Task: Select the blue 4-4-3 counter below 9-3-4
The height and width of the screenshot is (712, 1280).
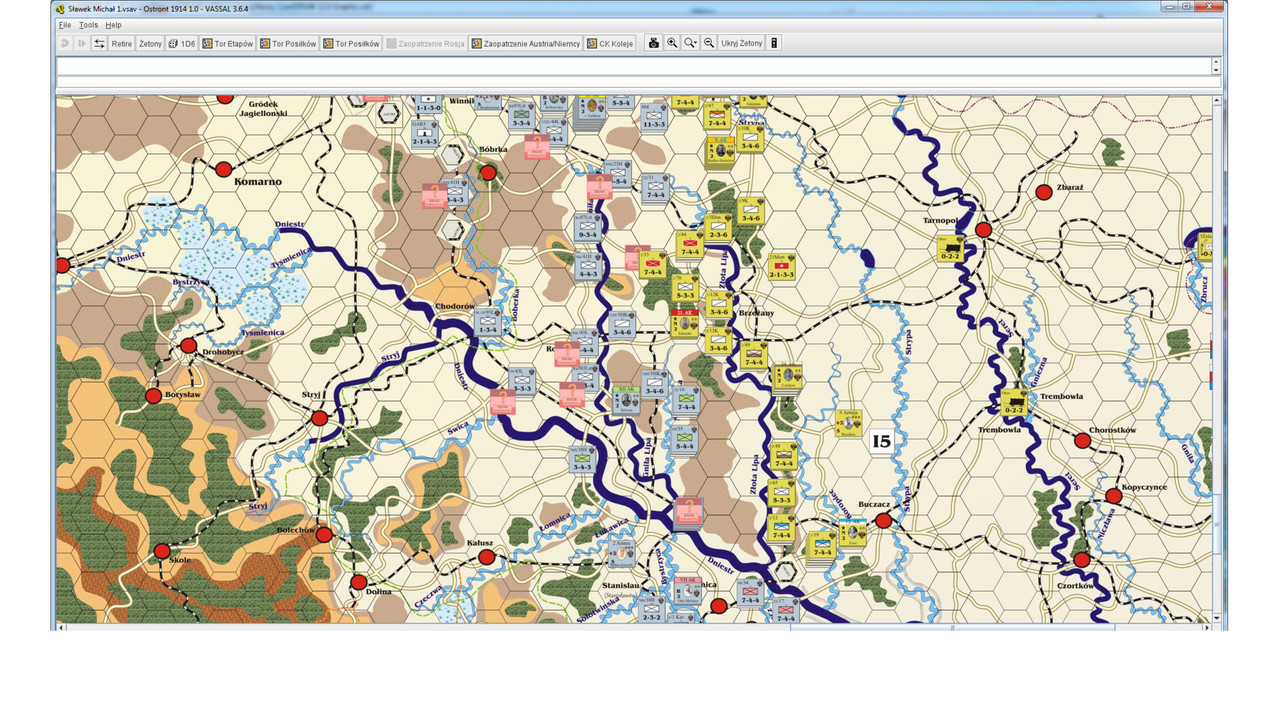Action: (587, 266)
